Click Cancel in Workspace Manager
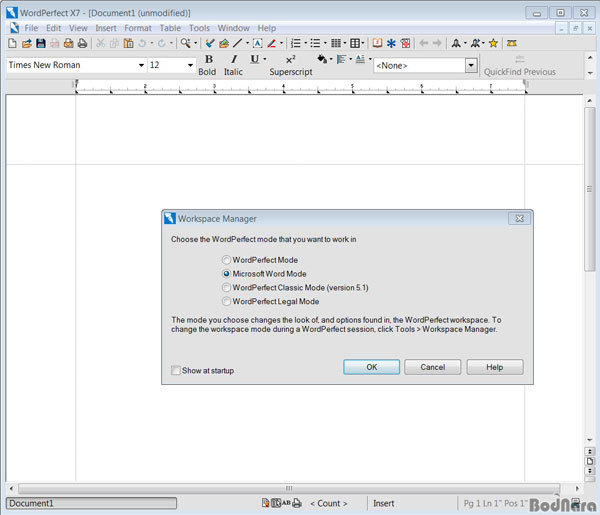600x515 pixels. (433, 367)
